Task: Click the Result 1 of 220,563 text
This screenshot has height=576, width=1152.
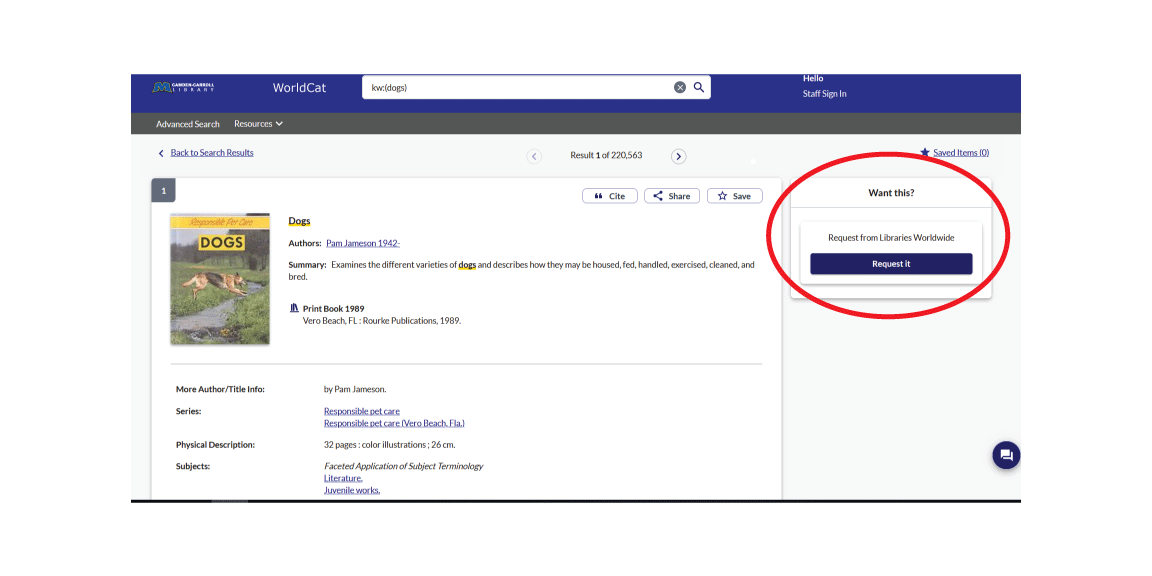Action: (x=606, y=155)
